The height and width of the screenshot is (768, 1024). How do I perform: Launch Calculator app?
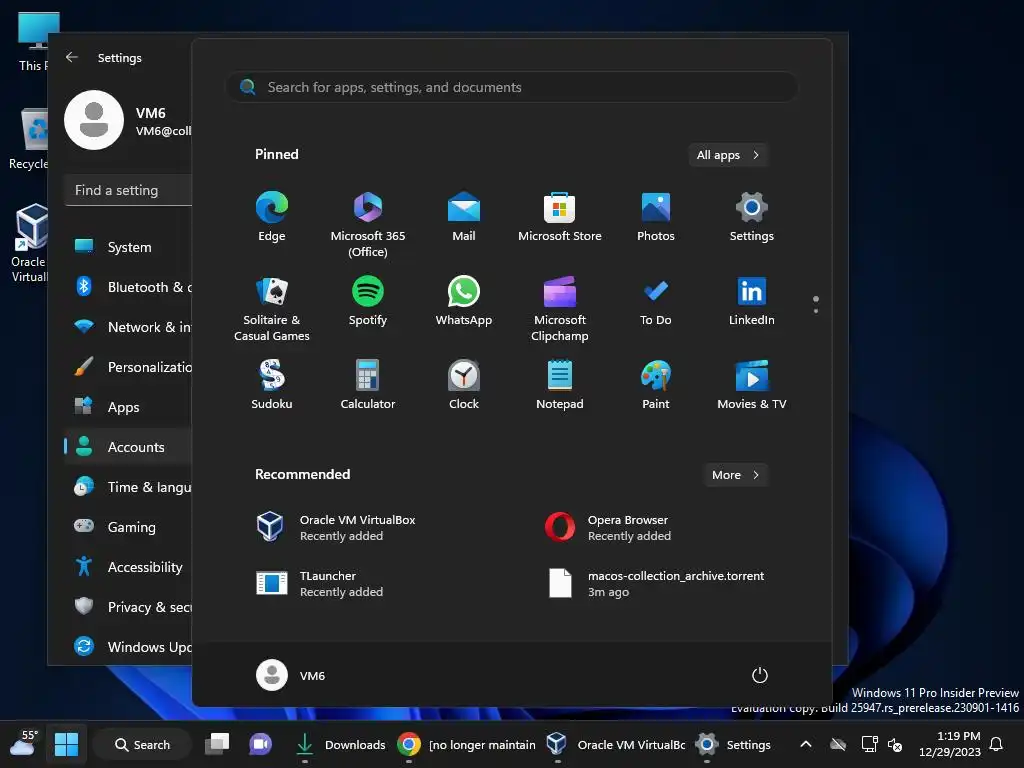point(368,385)
